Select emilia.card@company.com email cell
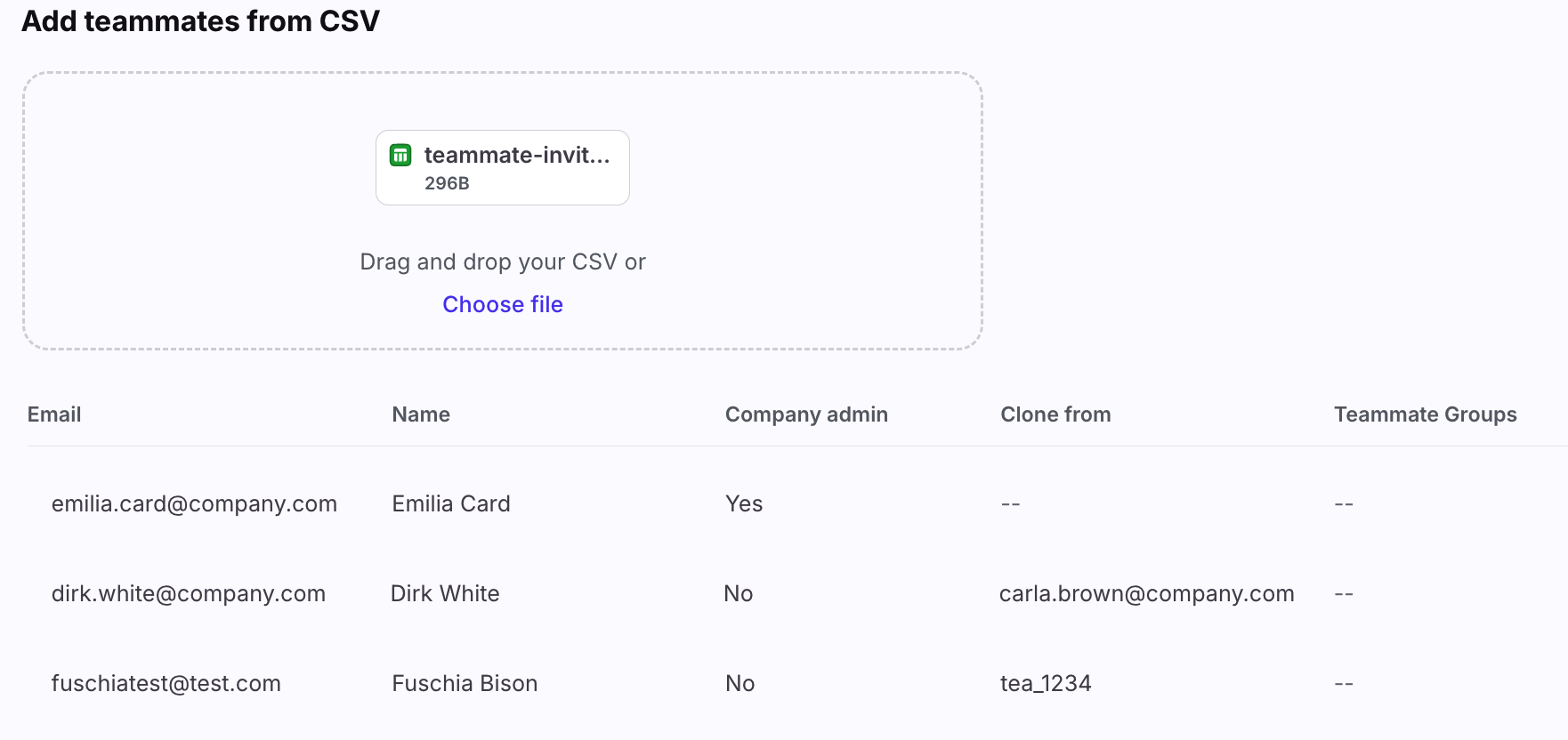This screenshot has width=1568, height=740. tap(194, 504)
